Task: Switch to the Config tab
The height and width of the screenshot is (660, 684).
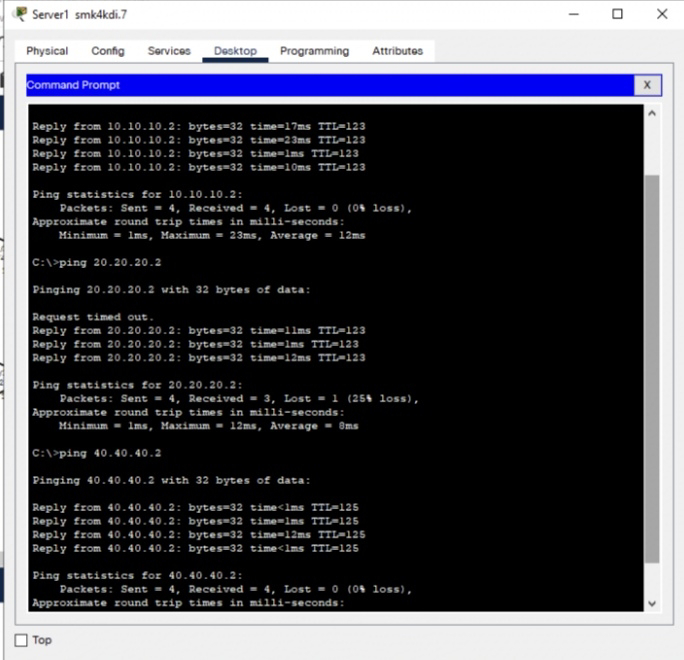Action: [x=108, y=51]
